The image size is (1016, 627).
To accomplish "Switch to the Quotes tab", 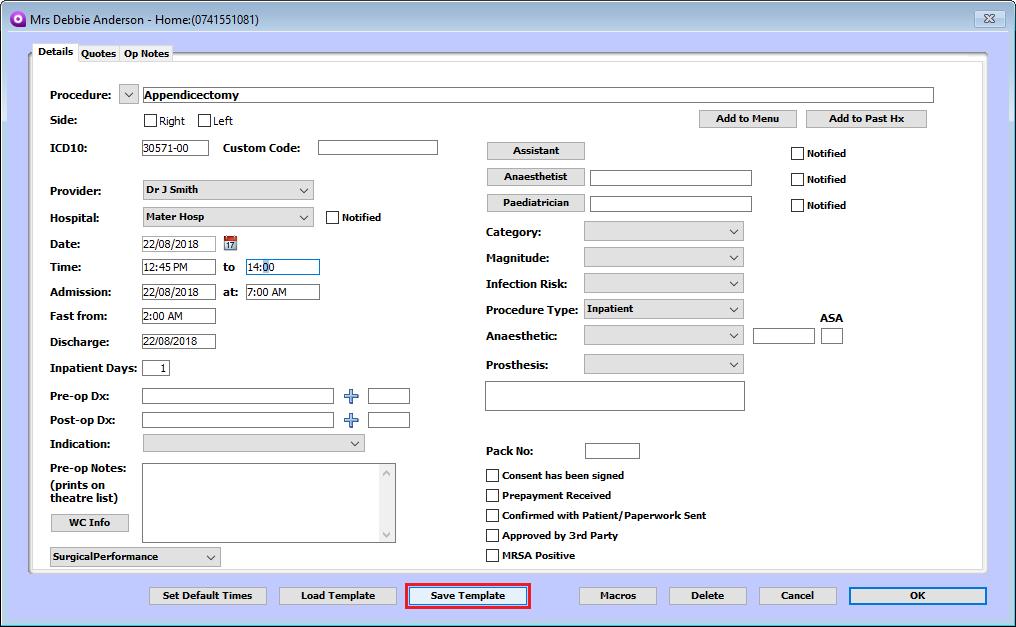I will 98,53.
